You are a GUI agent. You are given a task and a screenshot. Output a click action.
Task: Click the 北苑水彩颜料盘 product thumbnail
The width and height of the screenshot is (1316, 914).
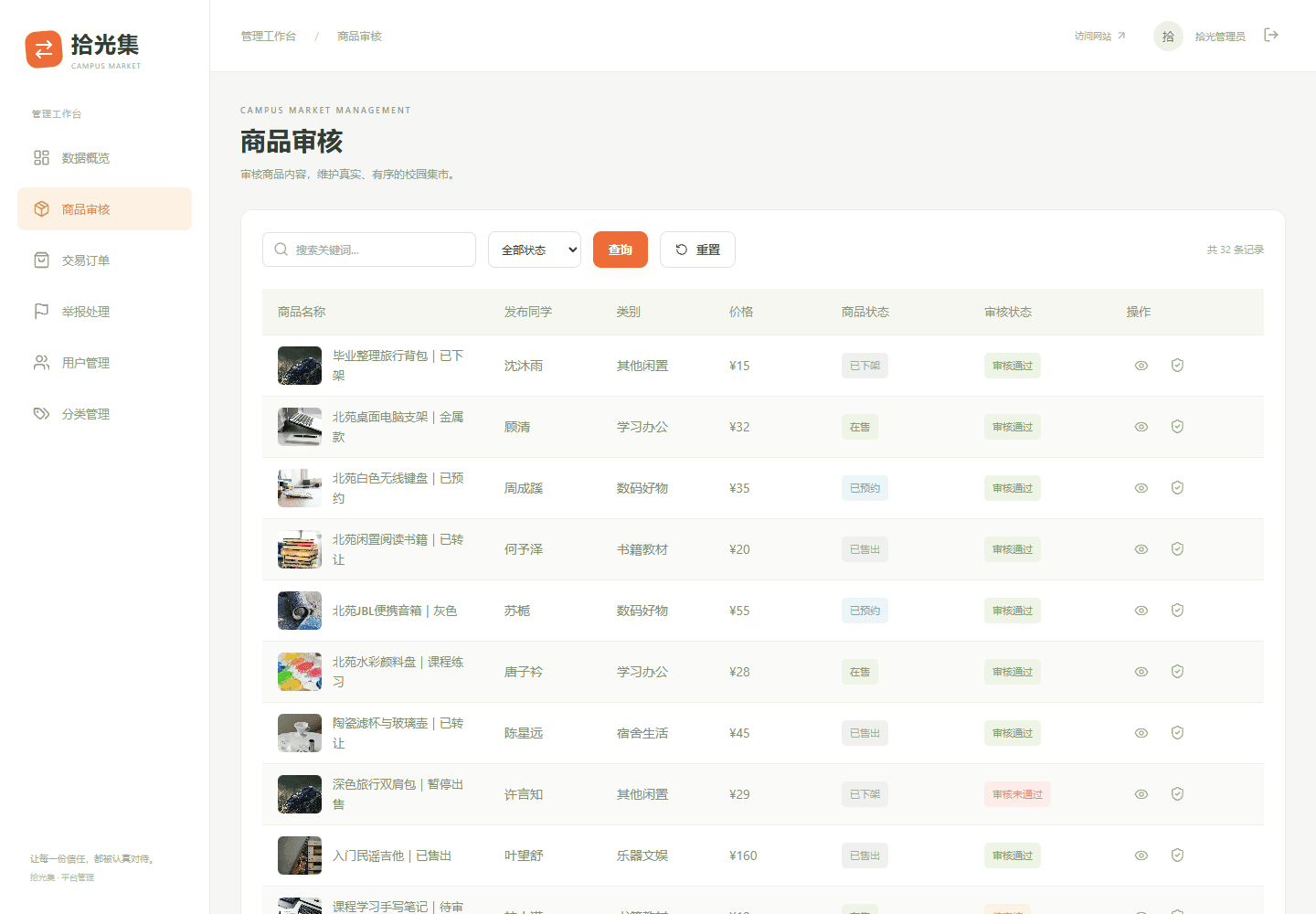[x=300, y=672]
